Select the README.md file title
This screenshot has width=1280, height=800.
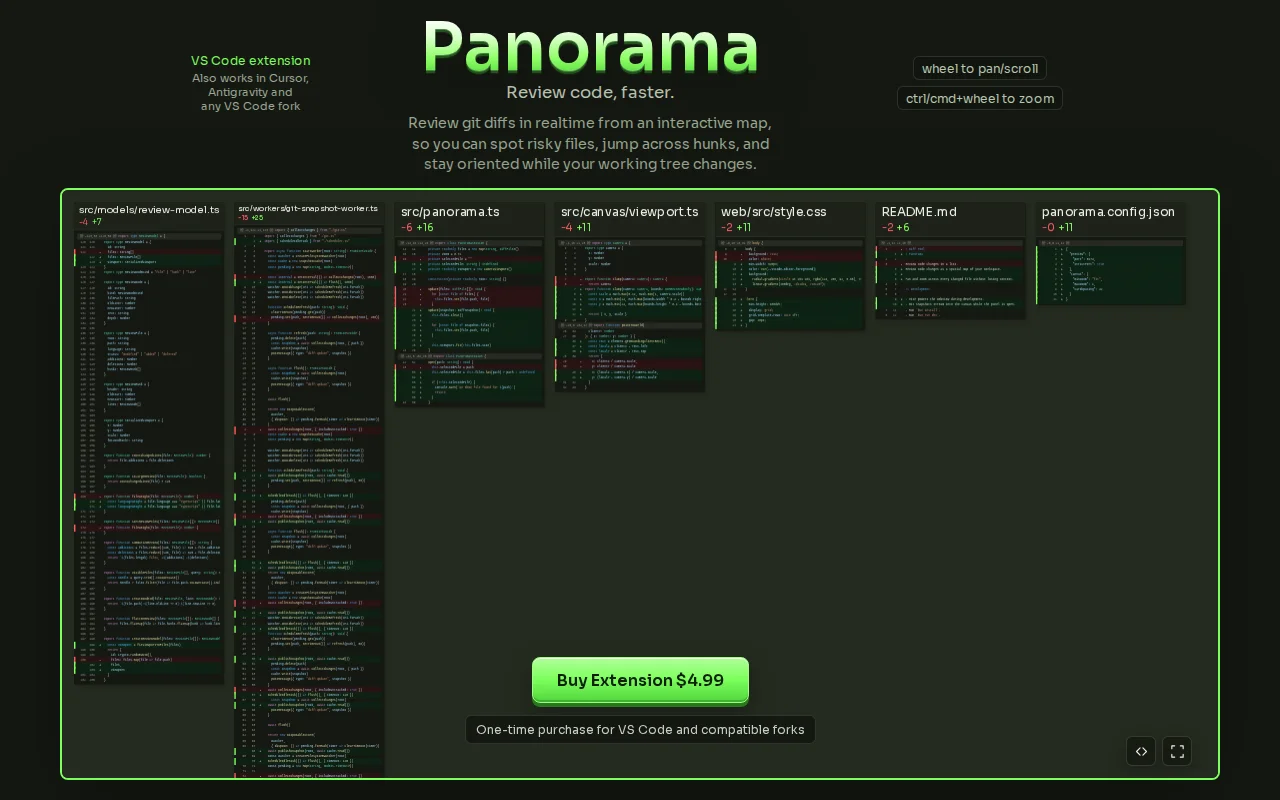pos(920,212)
